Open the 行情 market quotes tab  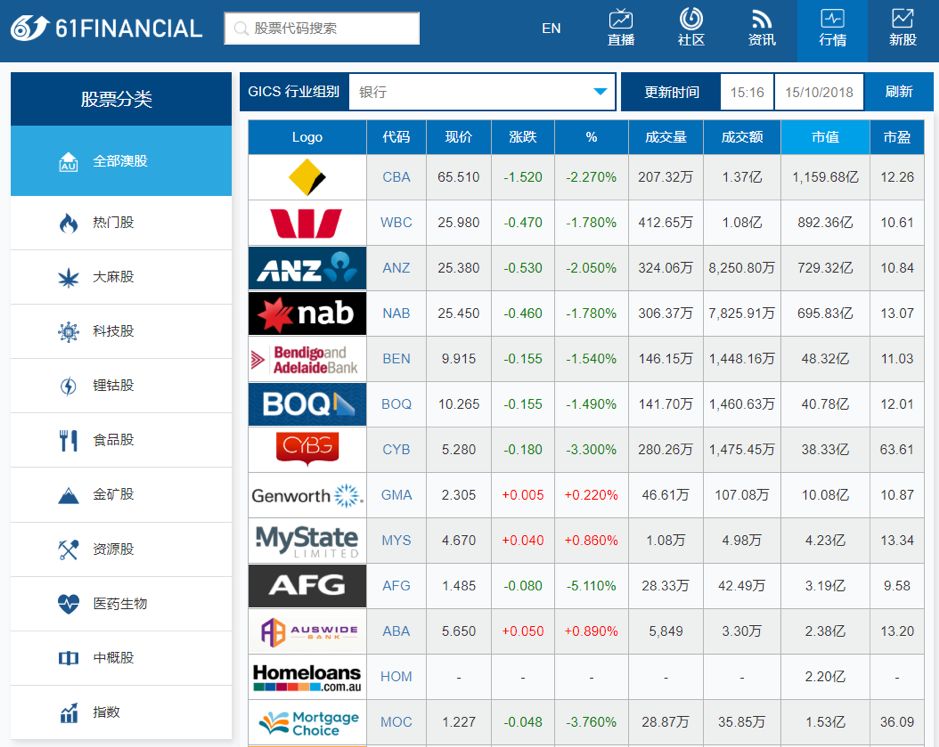click(832, 30)
